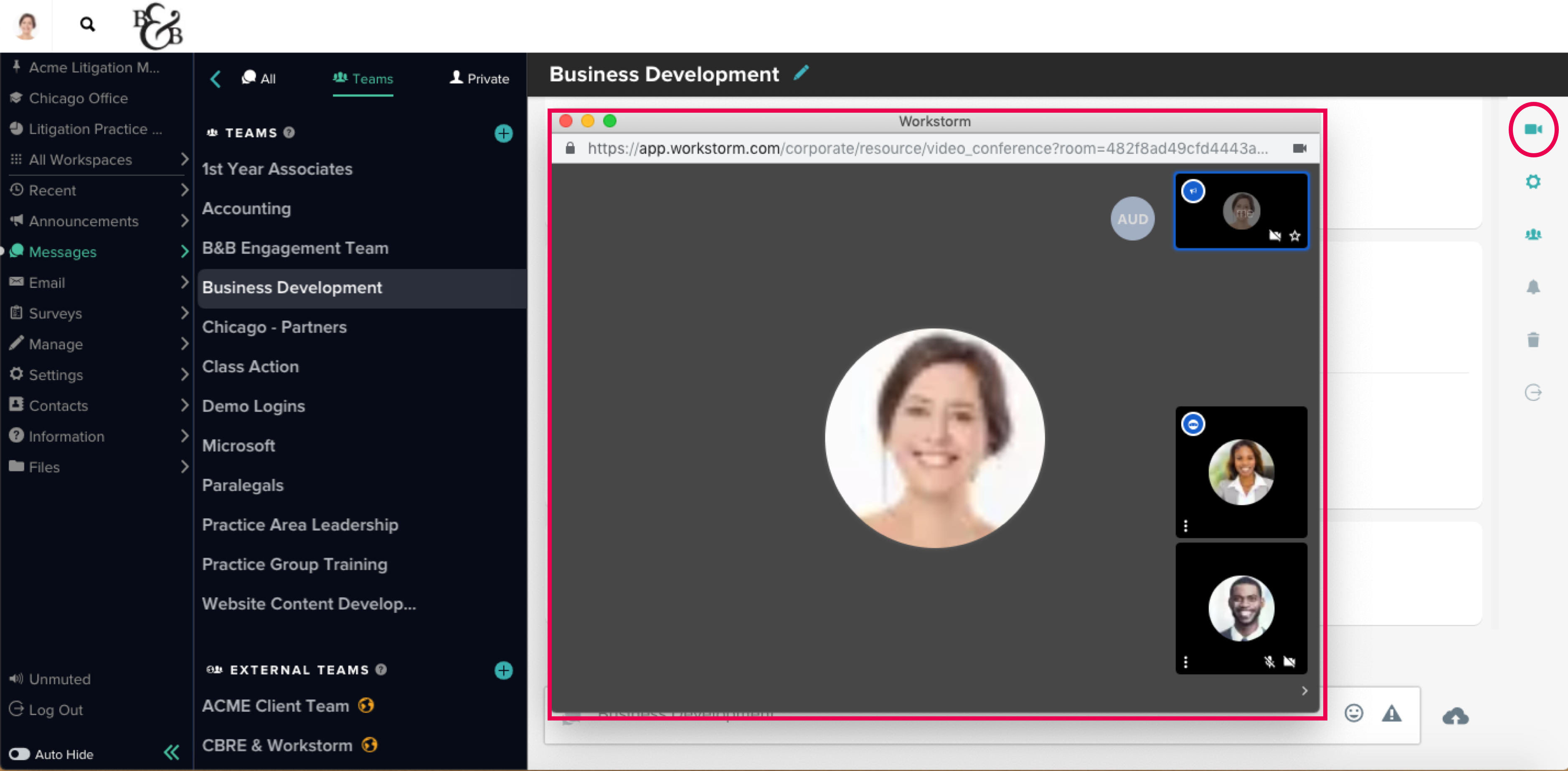The image size is (1568, 771).
Task: Switch to the Private tab
Action: [479, 78]
